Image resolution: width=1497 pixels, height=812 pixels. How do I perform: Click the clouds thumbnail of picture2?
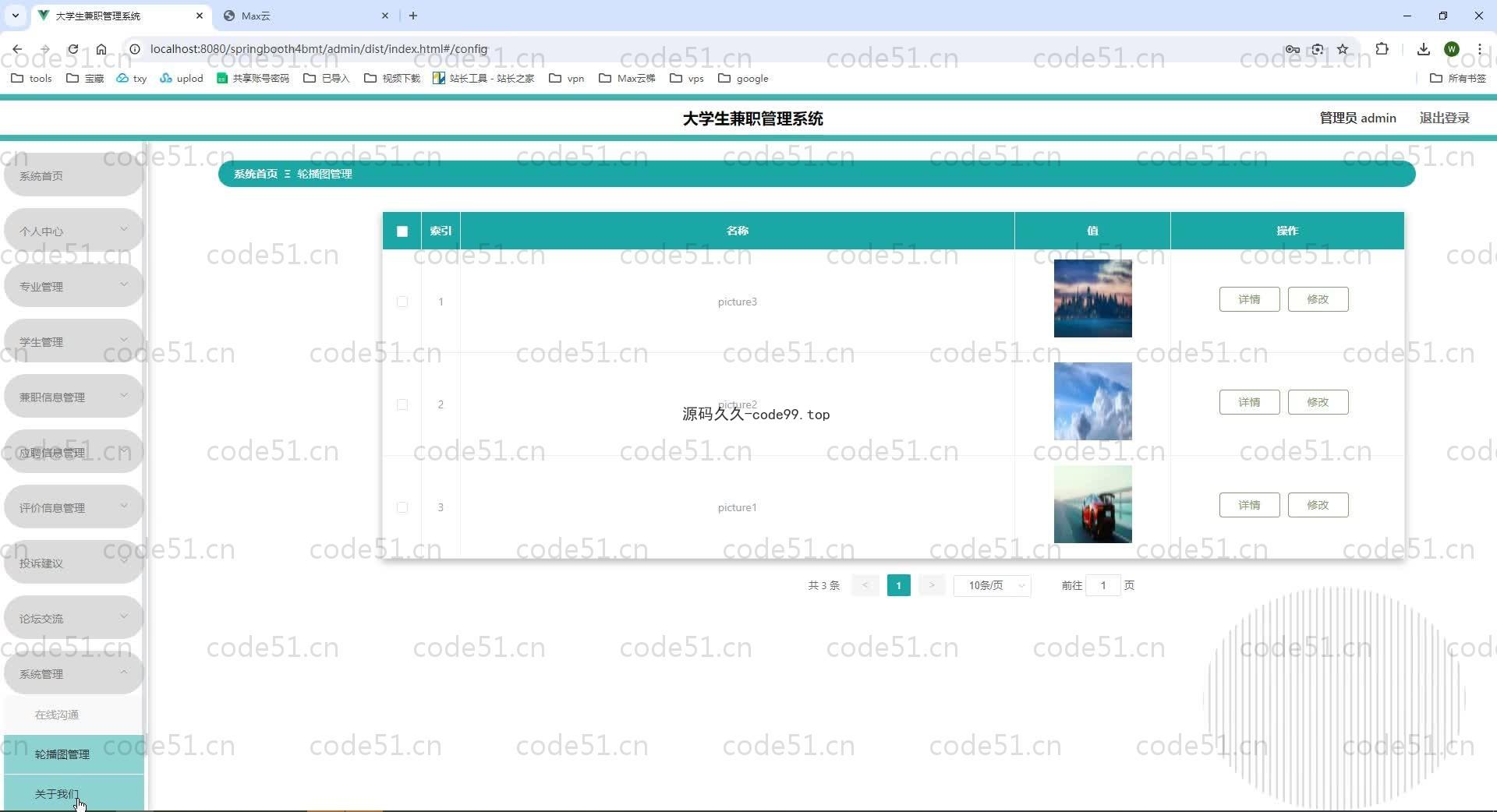(x=1092, y=401)
